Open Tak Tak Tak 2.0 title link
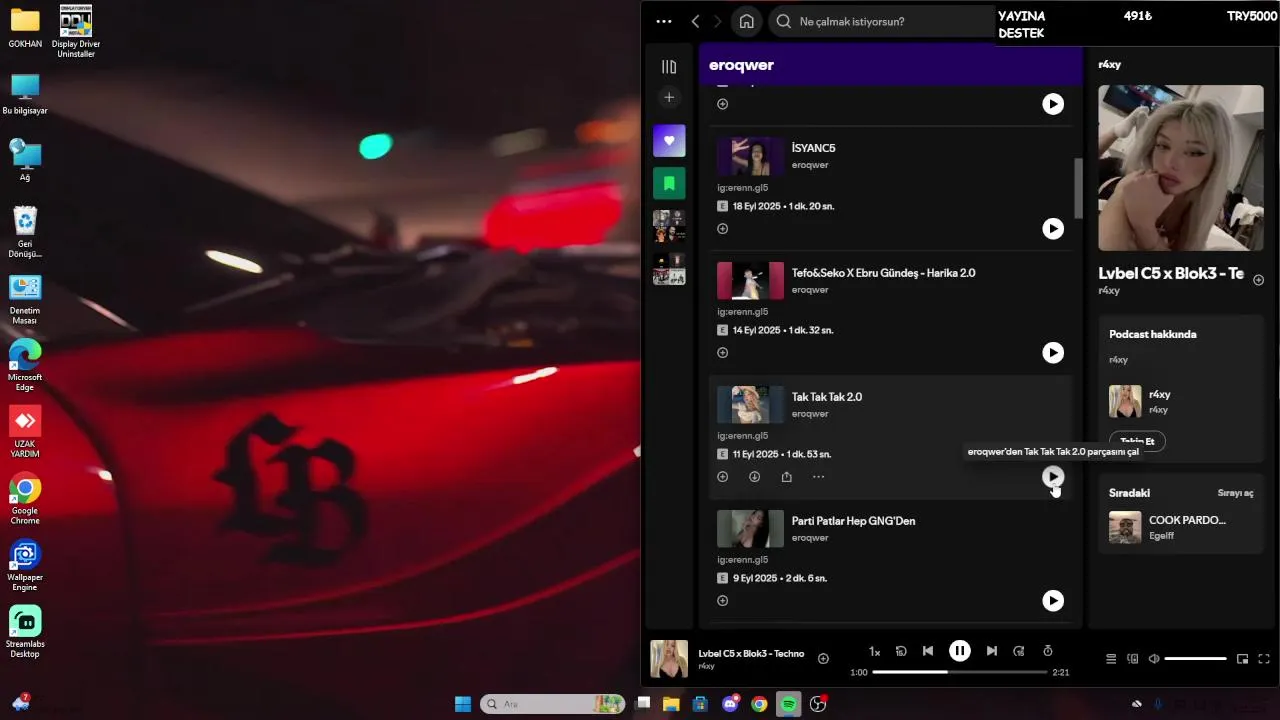This screenshot has width=1280, height=720. 827,397
